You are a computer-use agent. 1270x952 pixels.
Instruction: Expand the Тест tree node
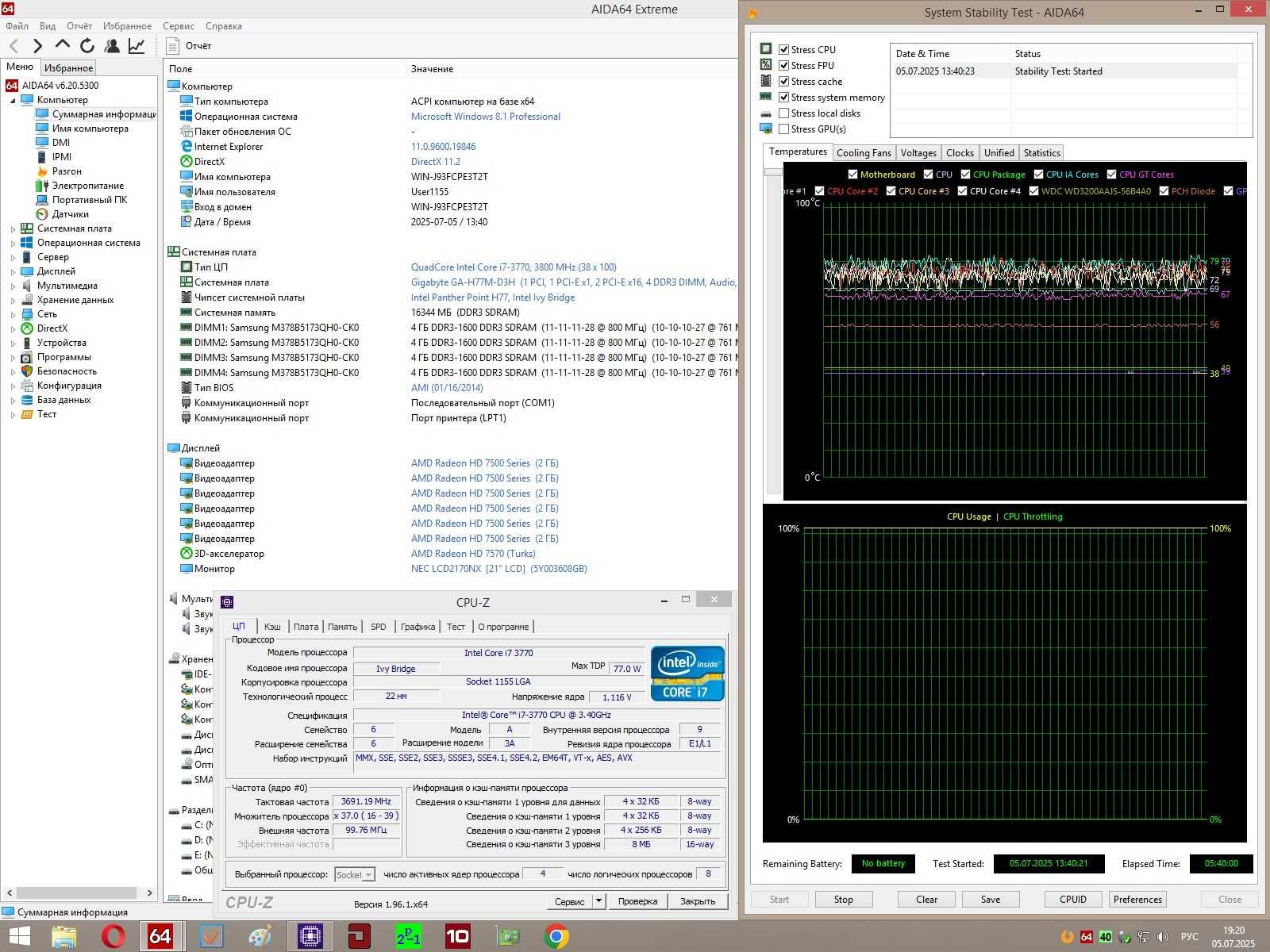[x=13, y=414]
